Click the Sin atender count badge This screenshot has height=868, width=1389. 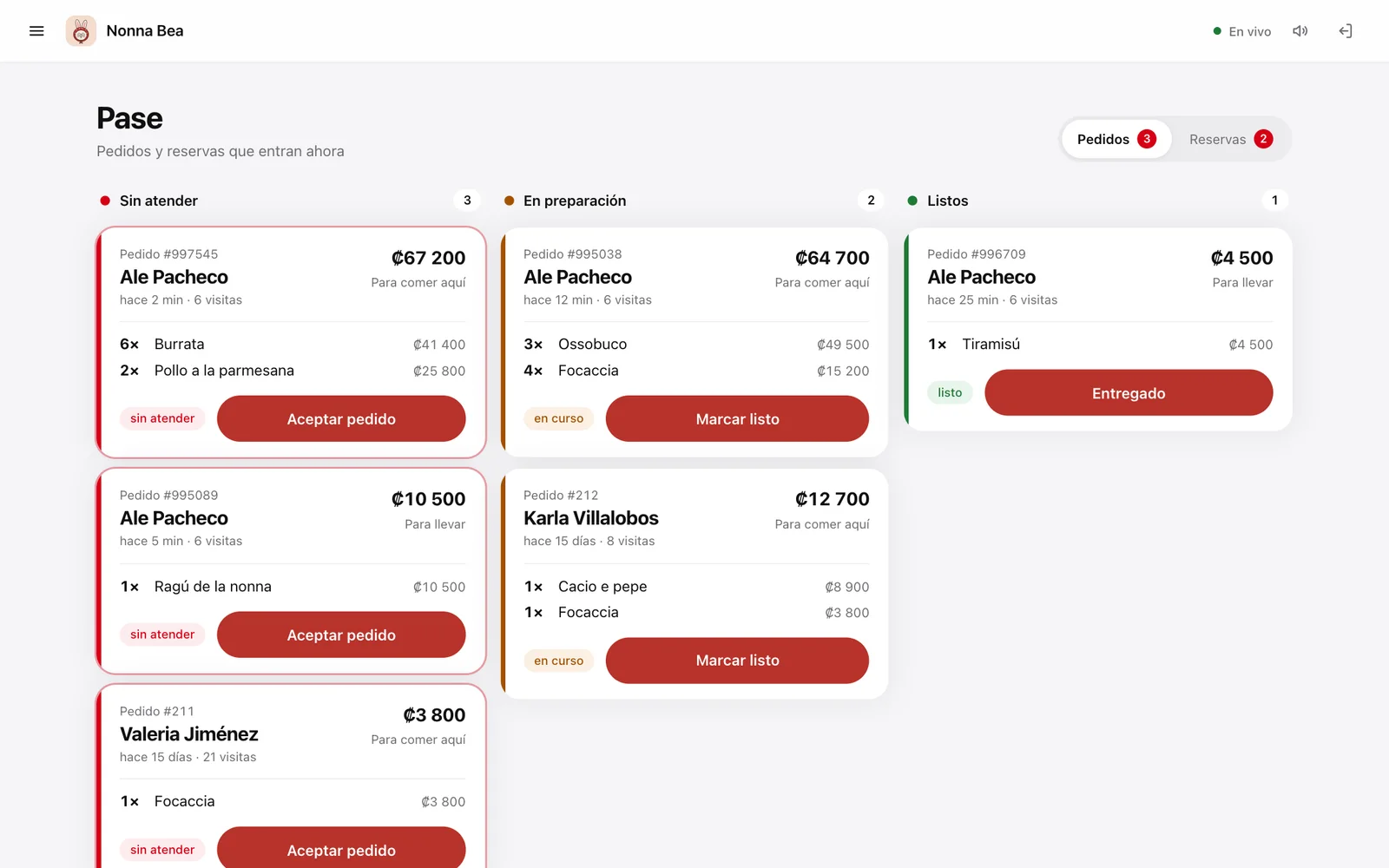[467, 201]
